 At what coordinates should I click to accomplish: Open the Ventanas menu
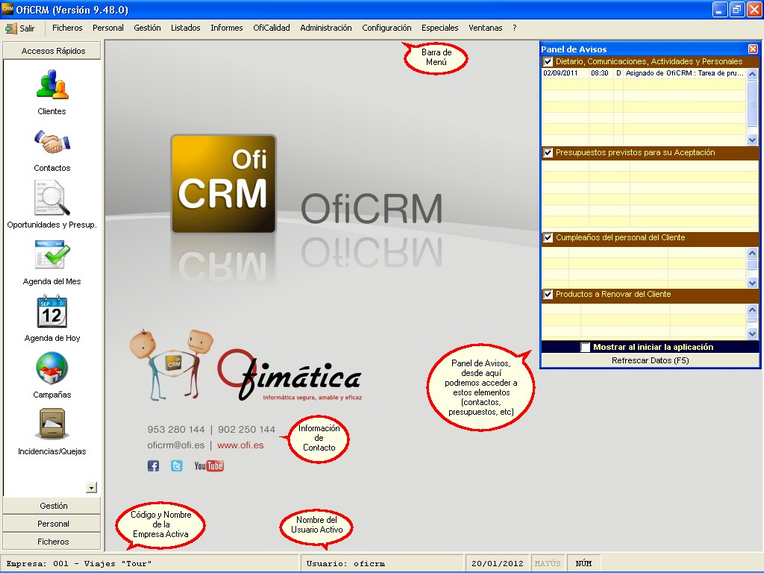(485, 28)
